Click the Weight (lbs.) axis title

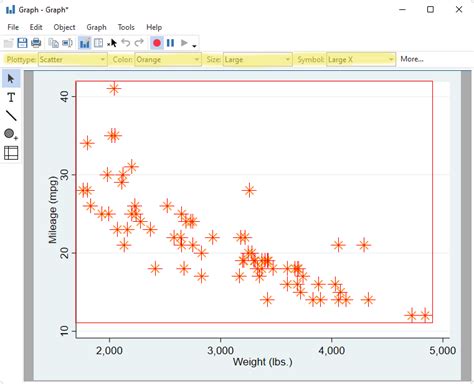coord(263,362)
